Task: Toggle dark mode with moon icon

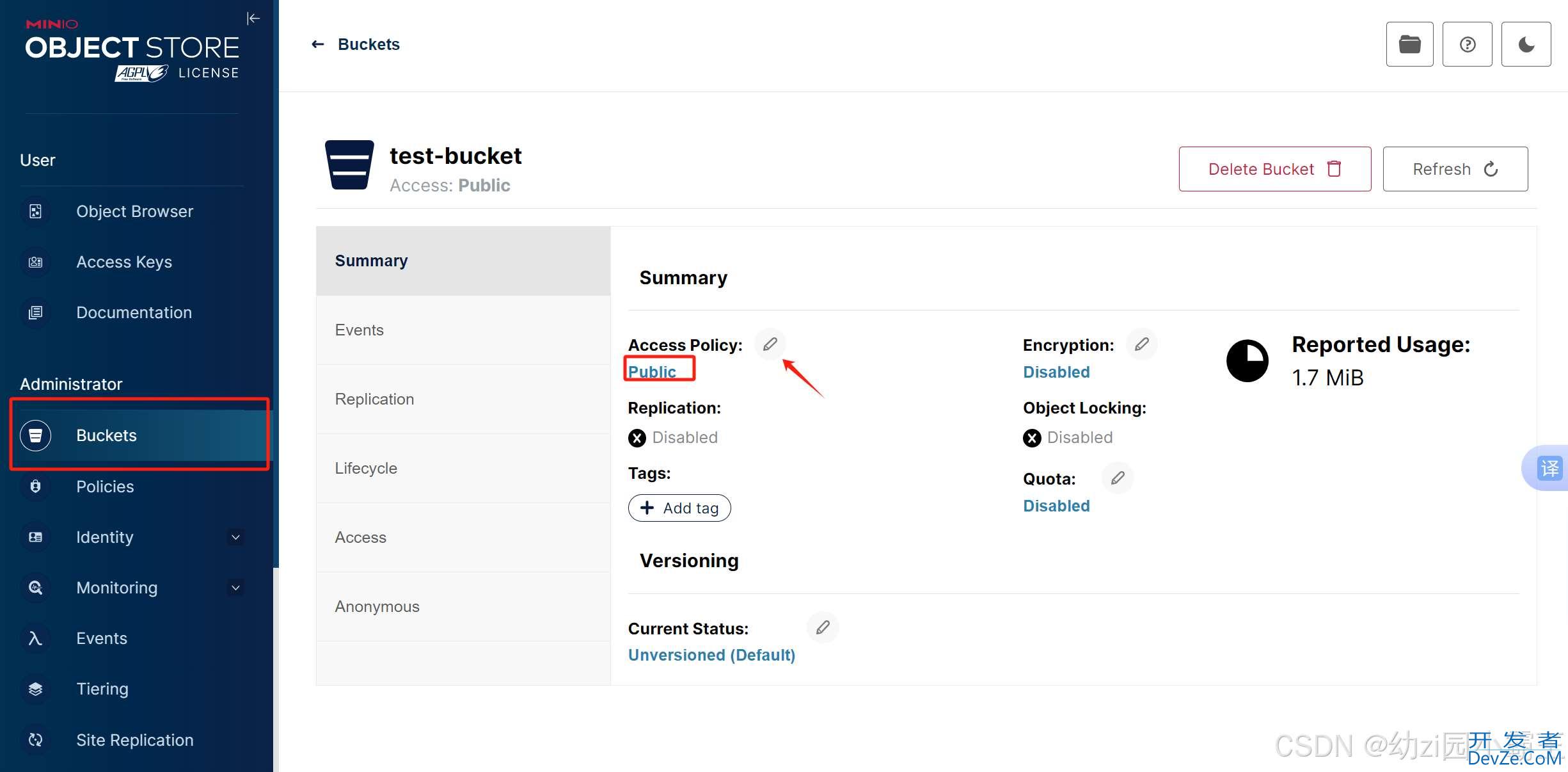Action: 1526,44
